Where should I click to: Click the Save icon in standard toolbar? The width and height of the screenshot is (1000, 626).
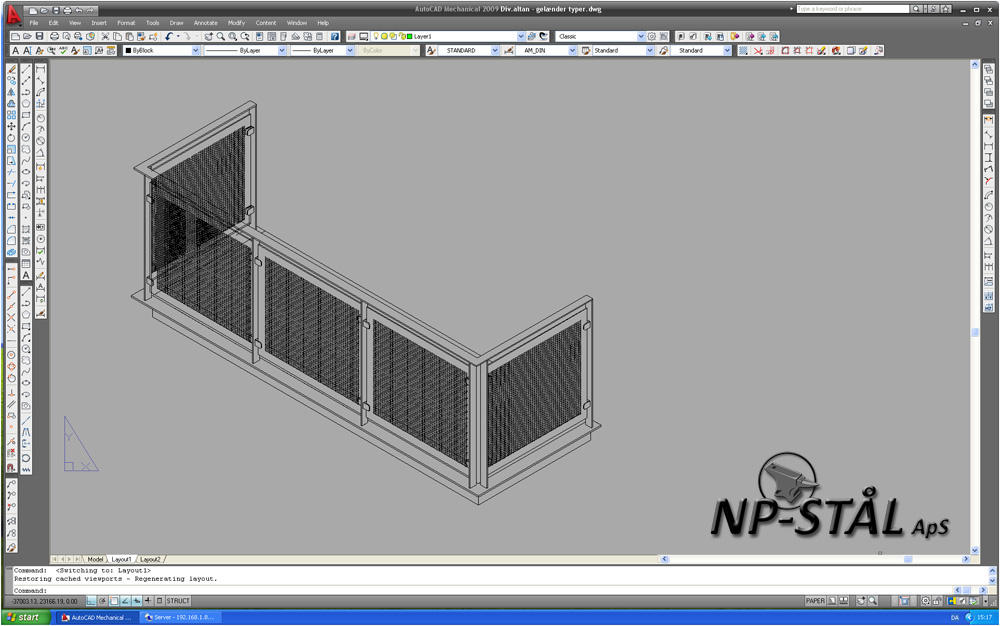[40, 36]
